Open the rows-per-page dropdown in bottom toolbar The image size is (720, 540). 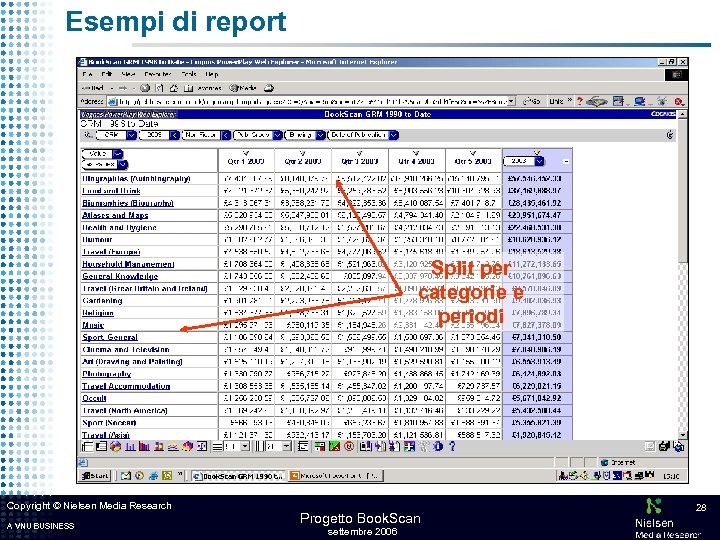(x=245, y=446)
